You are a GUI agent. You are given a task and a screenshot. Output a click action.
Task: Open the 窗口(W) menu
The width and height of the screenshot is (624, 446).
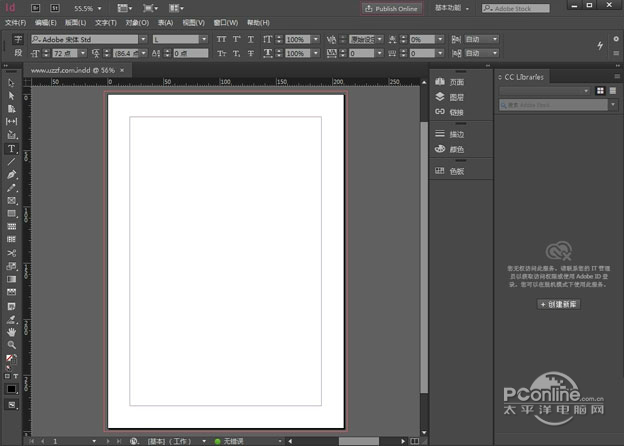[226, 22]
